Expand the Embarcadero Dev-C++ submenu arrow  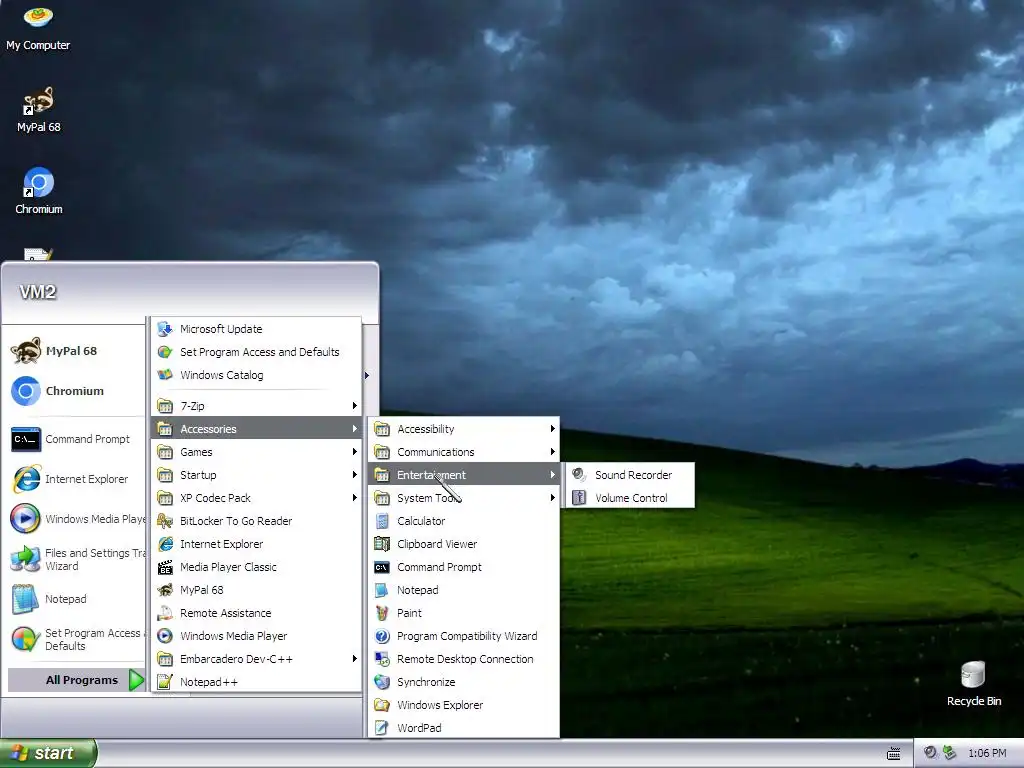354,659
